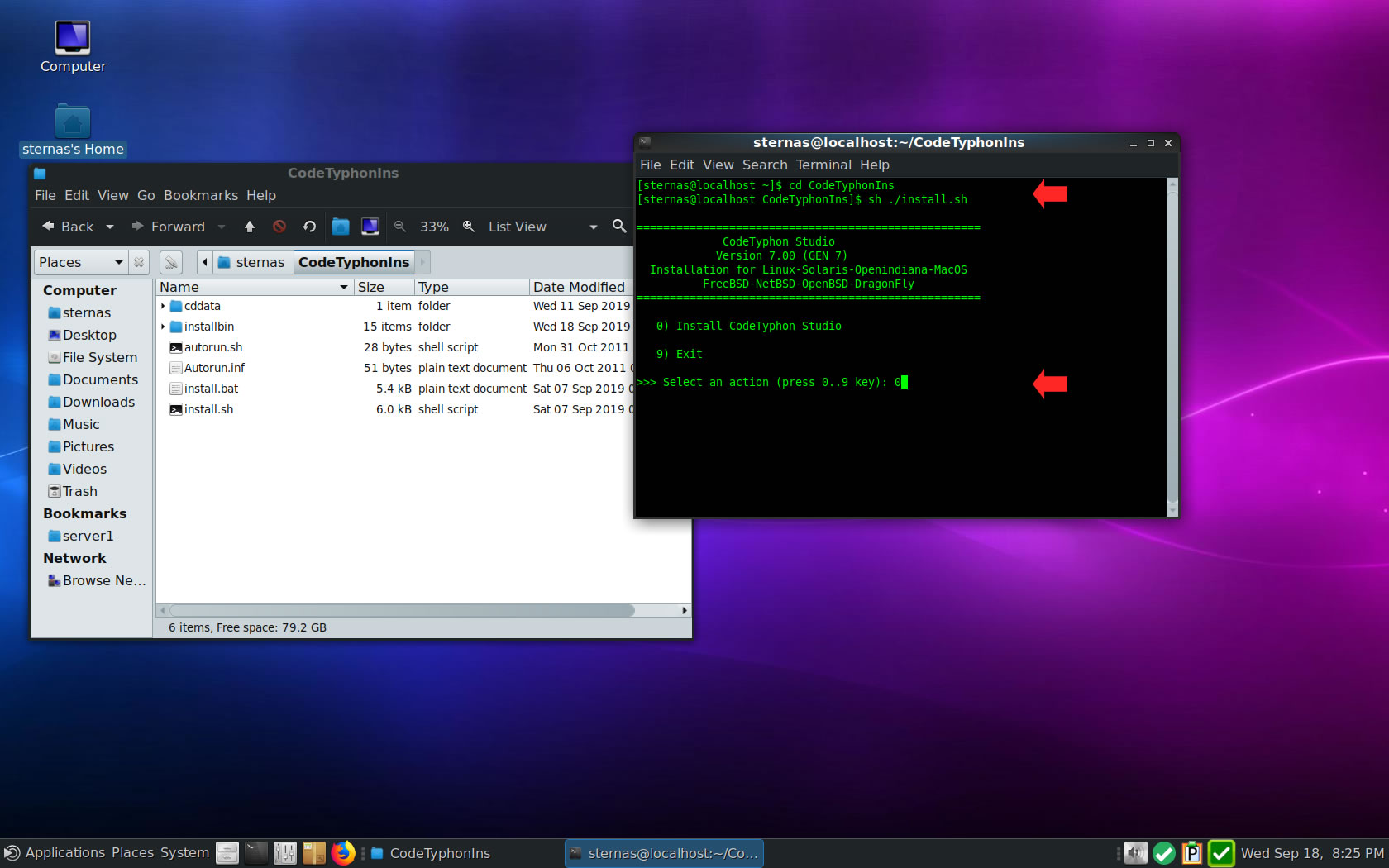Go up to parent folder in file manager
1389x868 pixels.
pos(250,227)
